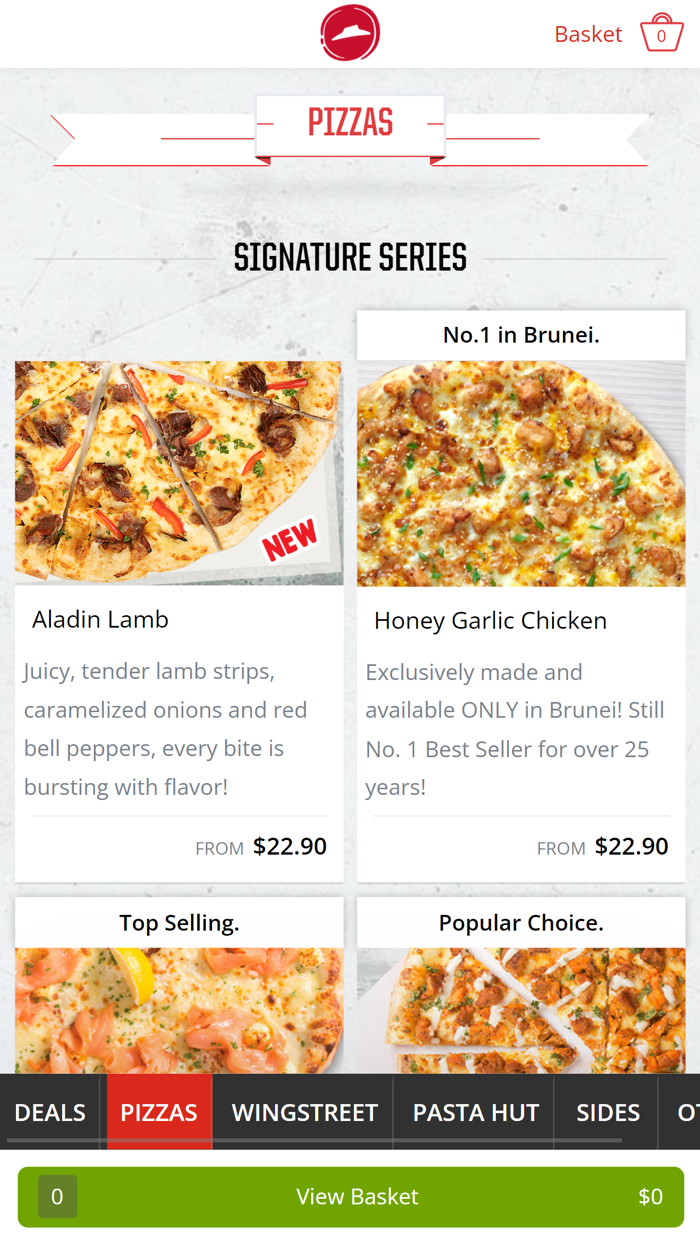Click the item count badge on View Basket
The width and height of the screenshot is (700, 1244).
pyautogui.click(x=57, y=1196)
